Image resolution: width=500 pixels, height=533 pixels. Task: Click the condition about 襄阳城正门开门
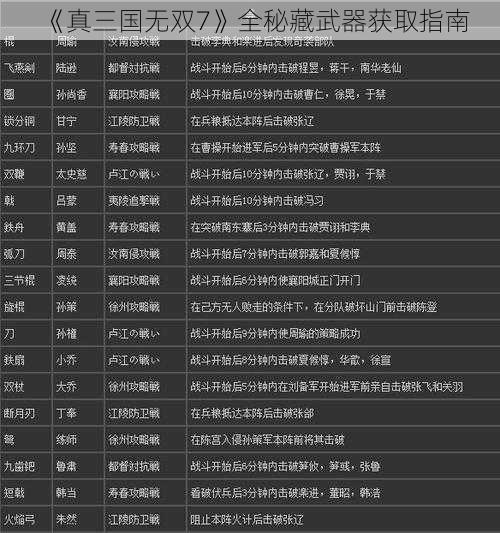[275, 280]
